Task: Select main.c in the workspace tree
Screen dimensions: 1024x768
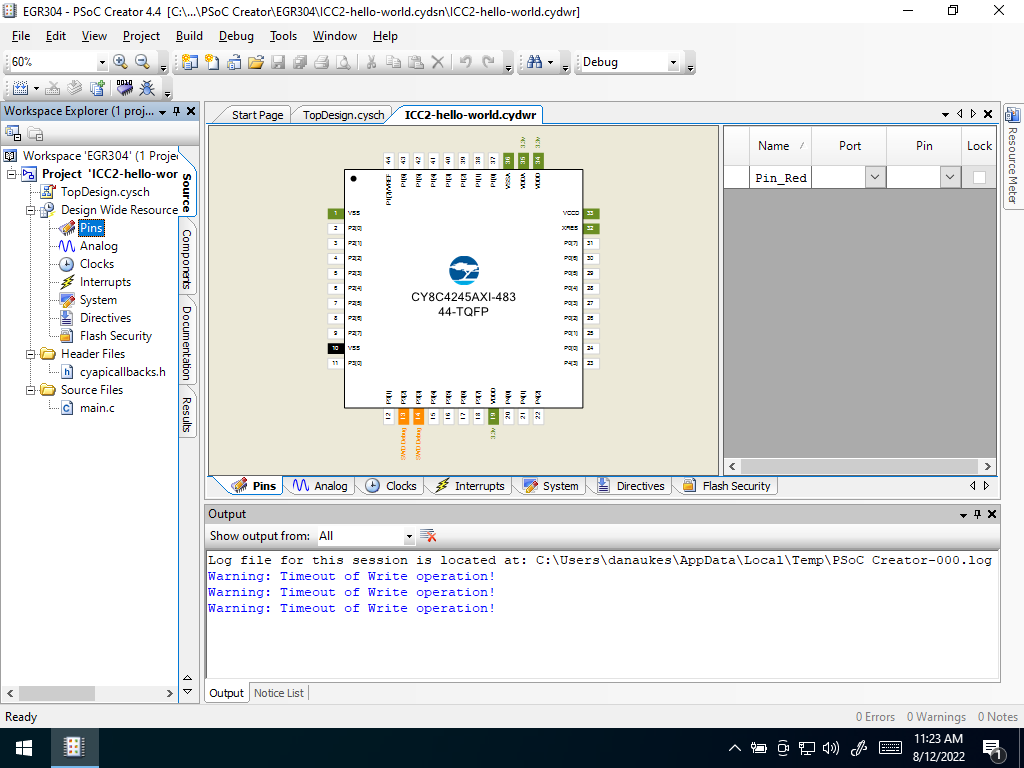Action: 97,408
